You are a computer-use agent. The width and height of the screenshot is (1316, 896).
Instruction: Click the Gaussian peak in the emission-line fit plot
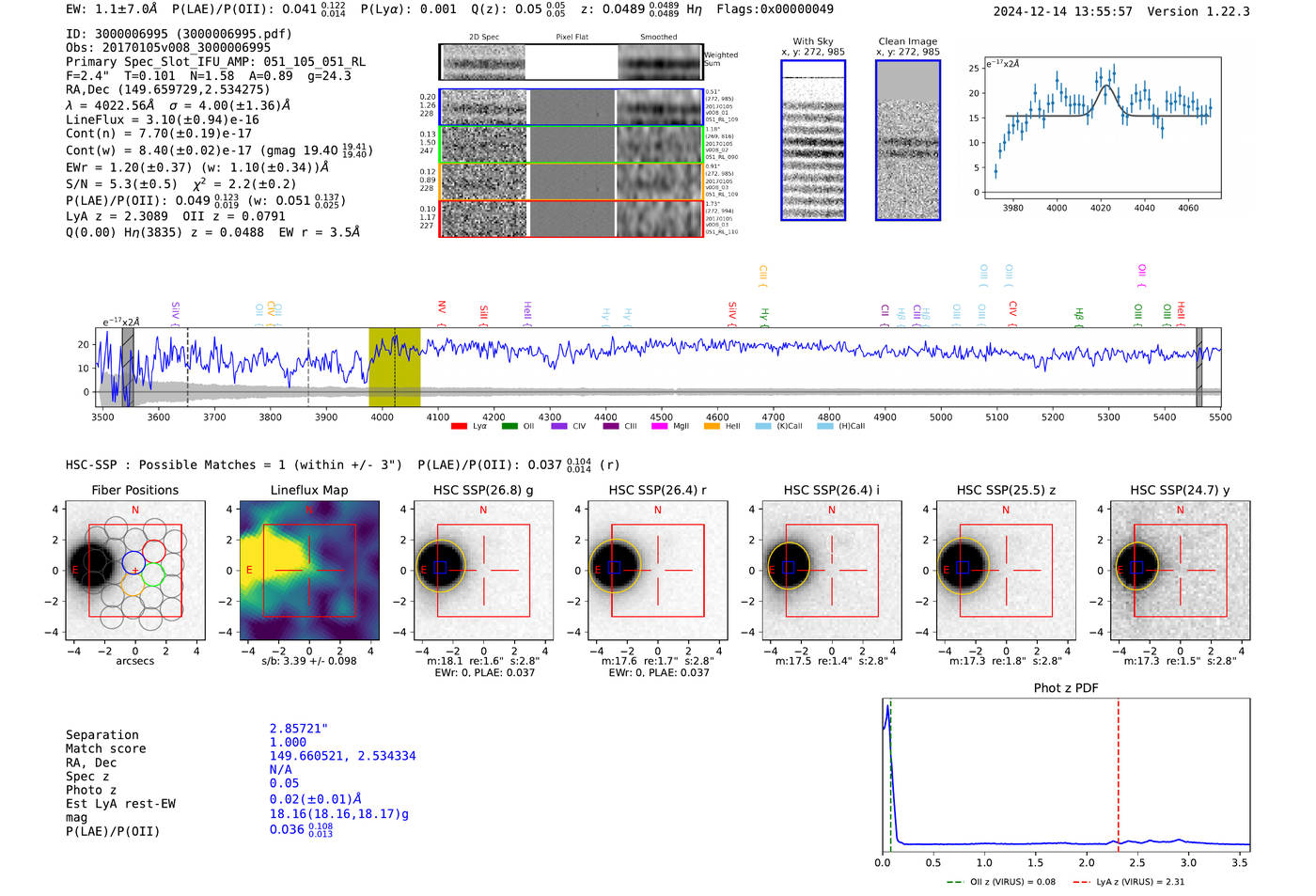[x=1106, y=86]
